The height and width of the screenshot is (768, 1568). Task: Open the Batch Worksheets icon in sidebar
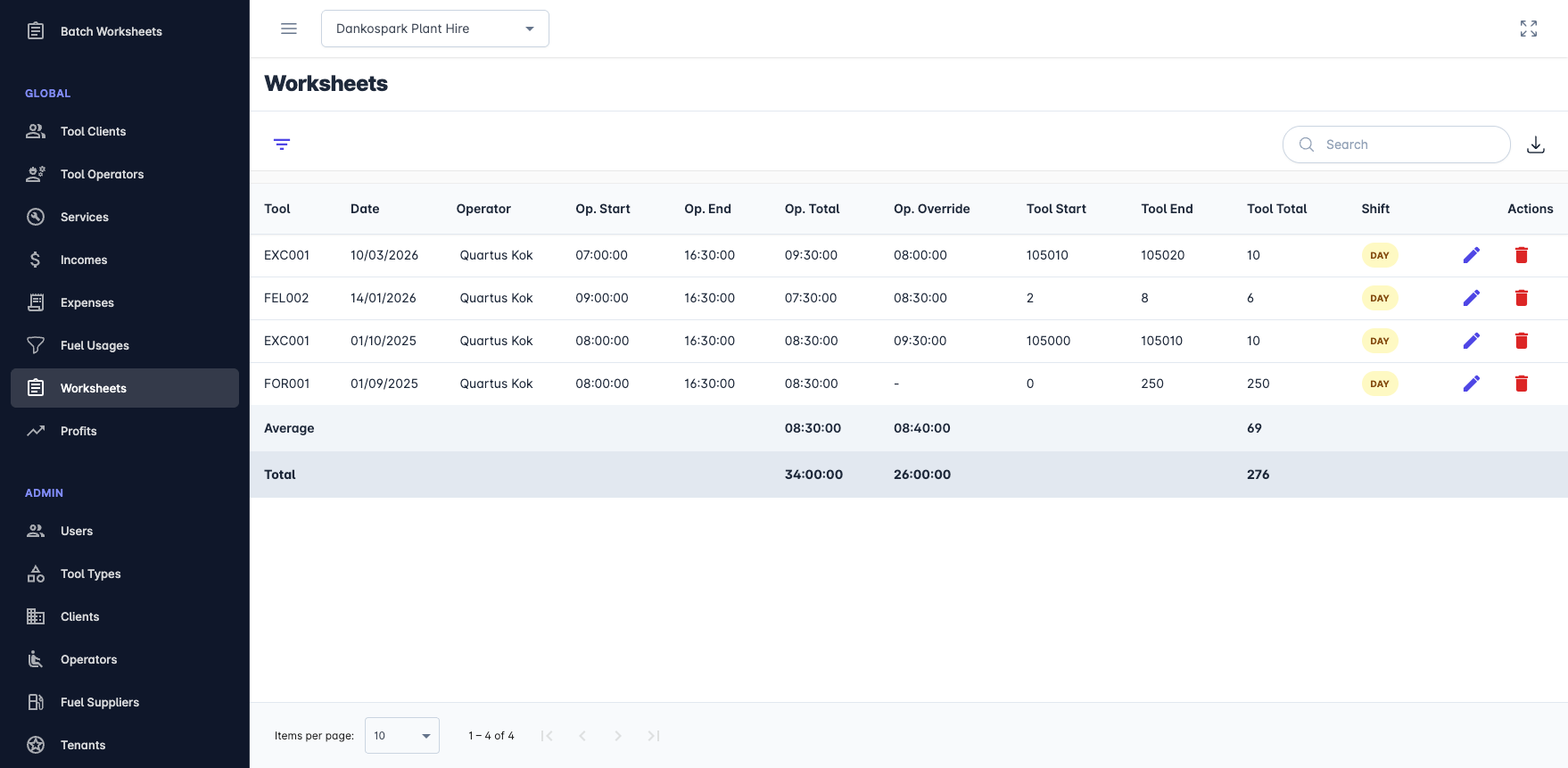click(36, 31)
